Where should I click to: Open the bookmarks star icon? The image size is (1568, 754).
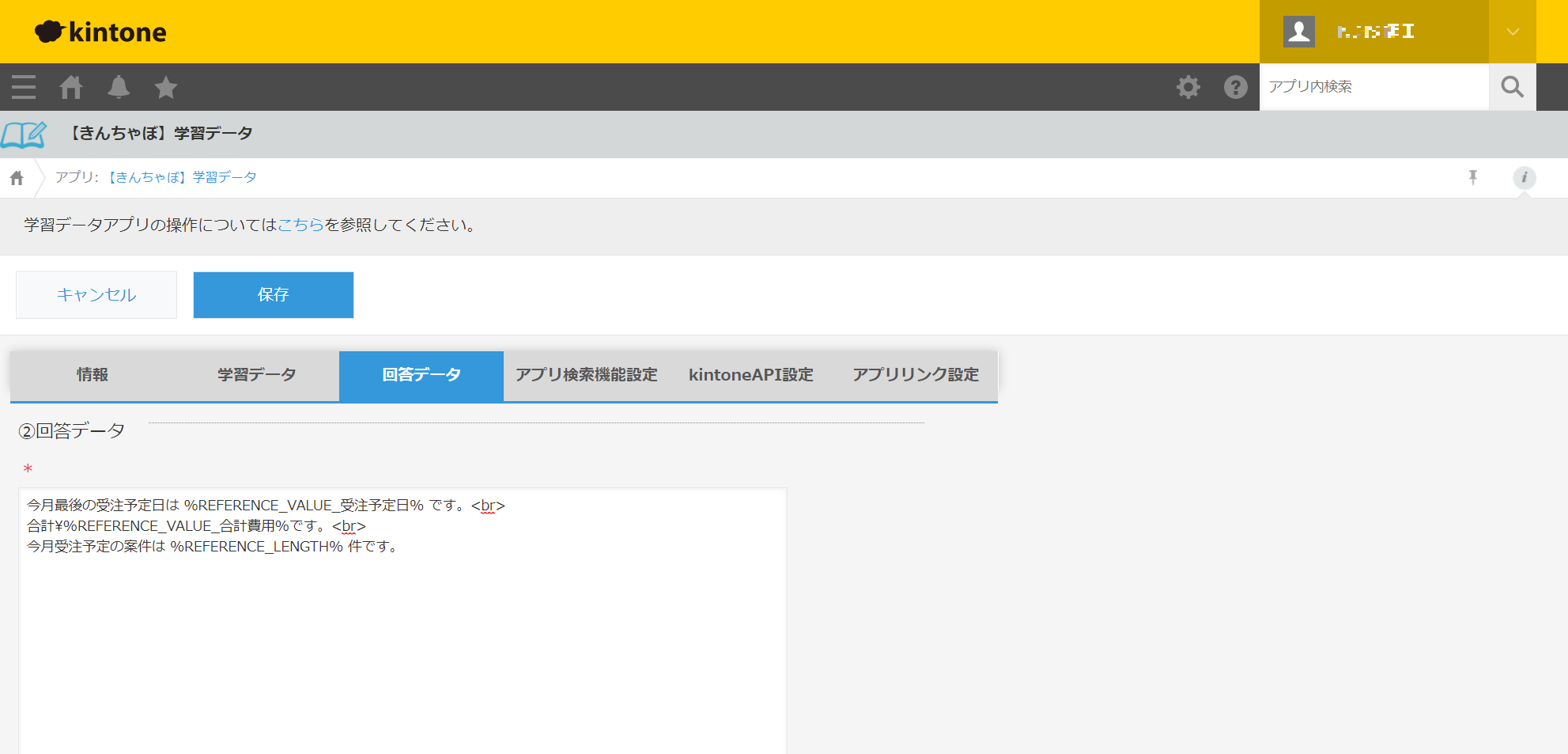(x=166, y=87)
